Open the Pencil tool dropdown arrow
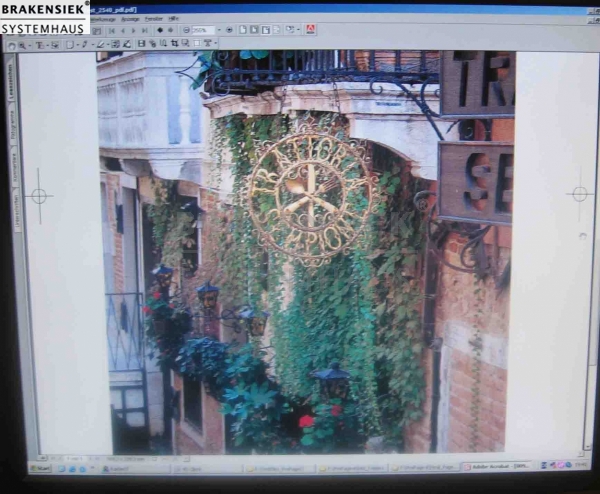The width and height of the screenshot is (600, 494). 93,44
